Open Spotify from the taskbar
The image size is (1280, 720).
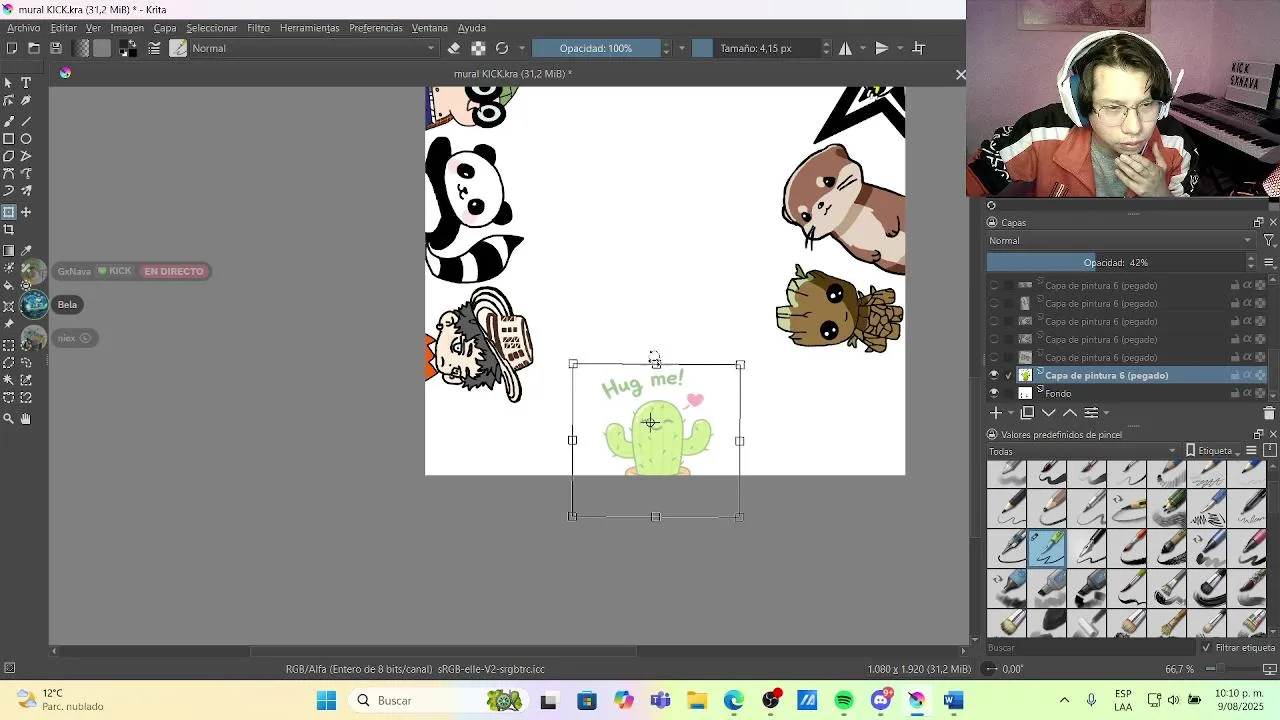click(x=844, y=701)
